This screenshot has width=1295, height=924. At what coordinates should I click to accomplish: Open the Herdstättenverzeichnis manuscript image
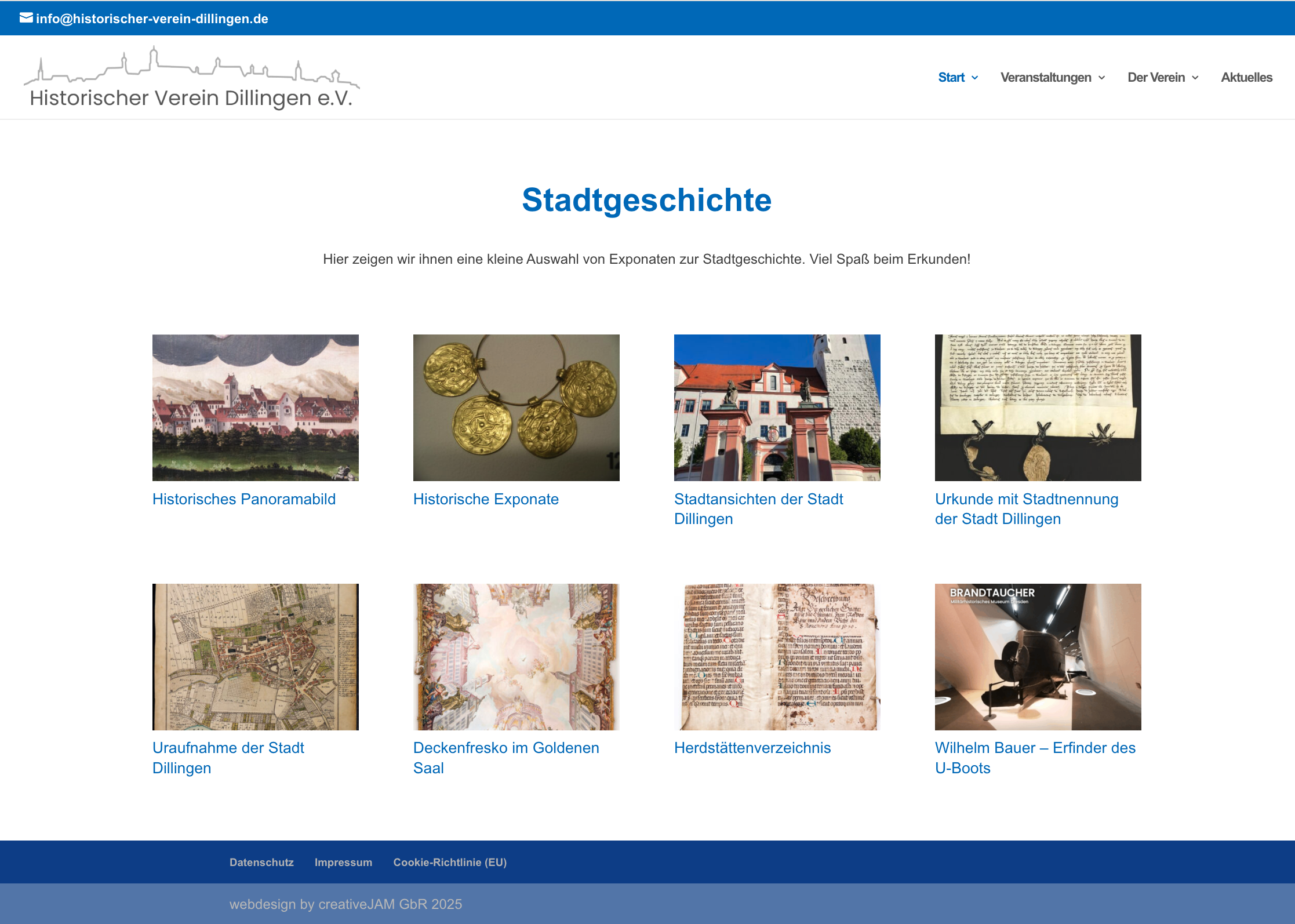[777, 657]
